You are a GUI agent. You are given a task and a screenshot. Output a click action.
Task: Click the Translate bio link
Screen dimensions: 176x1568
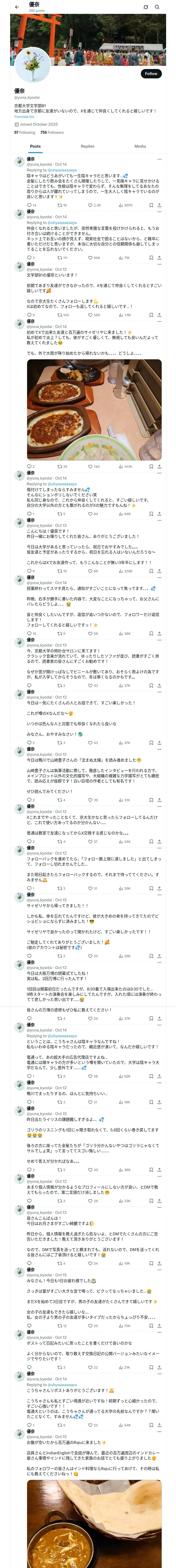[25, 117]
